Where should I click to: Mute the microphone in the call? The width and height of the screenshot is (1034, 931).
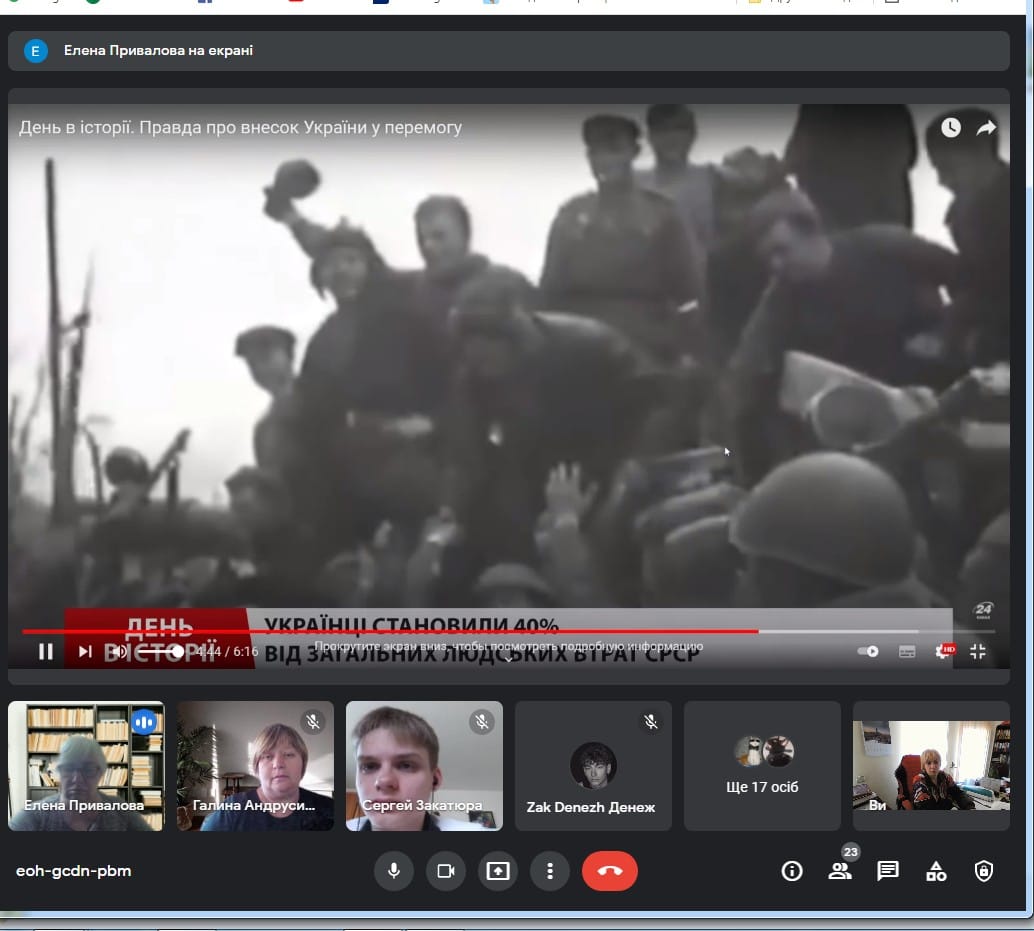tap(394, 871)
